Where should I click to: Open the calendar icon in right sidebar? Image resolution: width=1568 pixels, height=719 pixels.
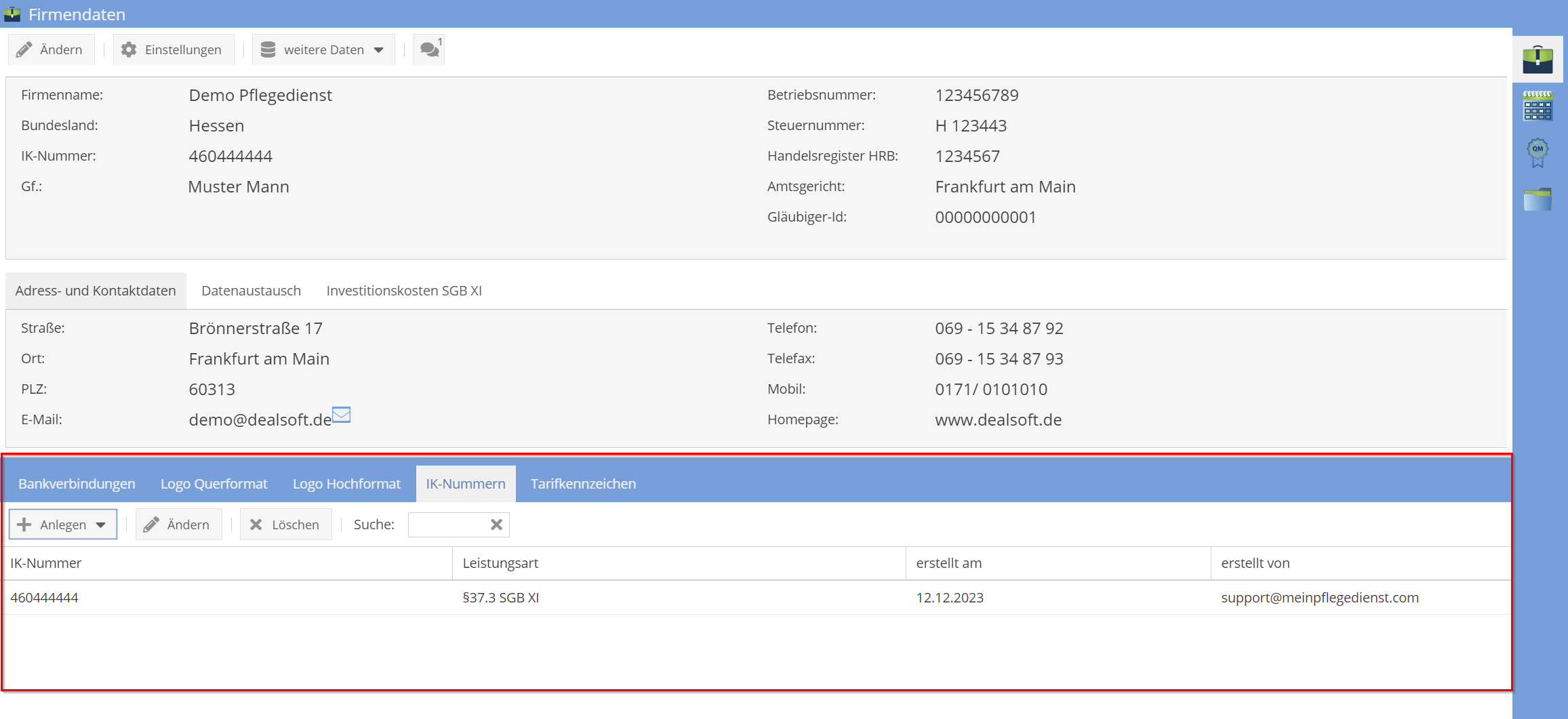1537,106
